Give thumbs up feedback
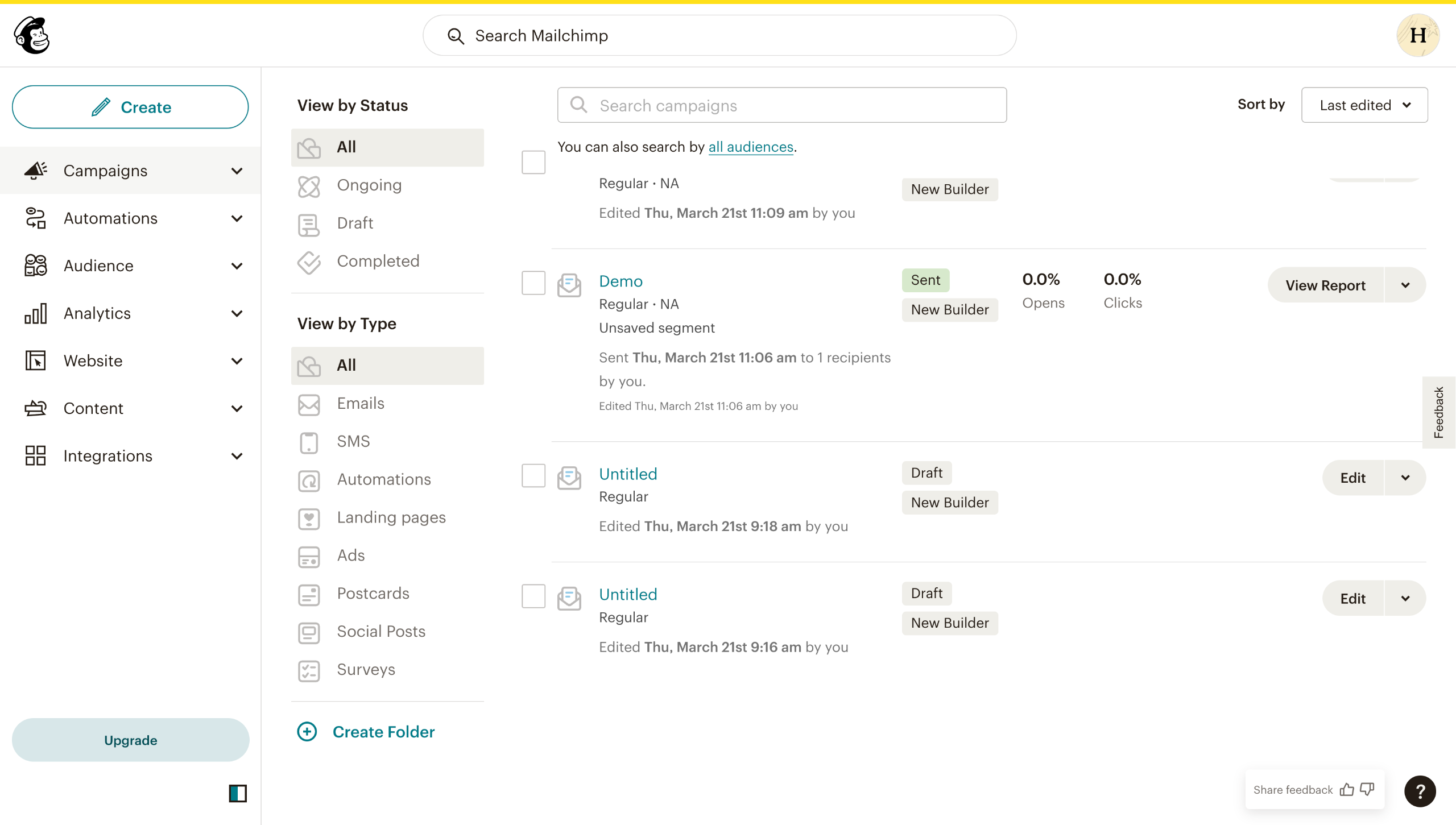 (1347, 790)
